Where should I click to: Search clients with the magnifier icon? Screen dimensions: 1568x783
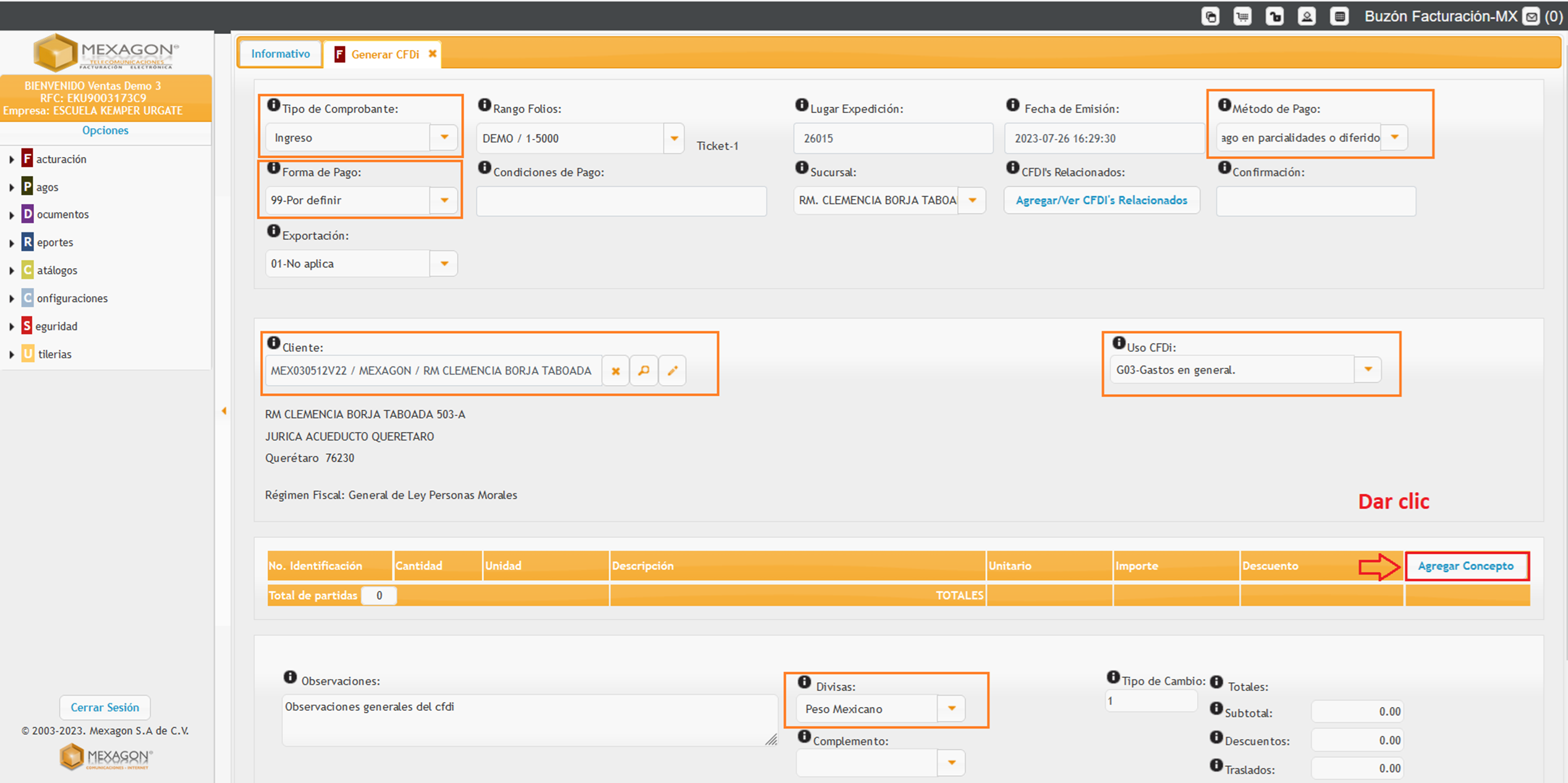click(x=644, y=371)
